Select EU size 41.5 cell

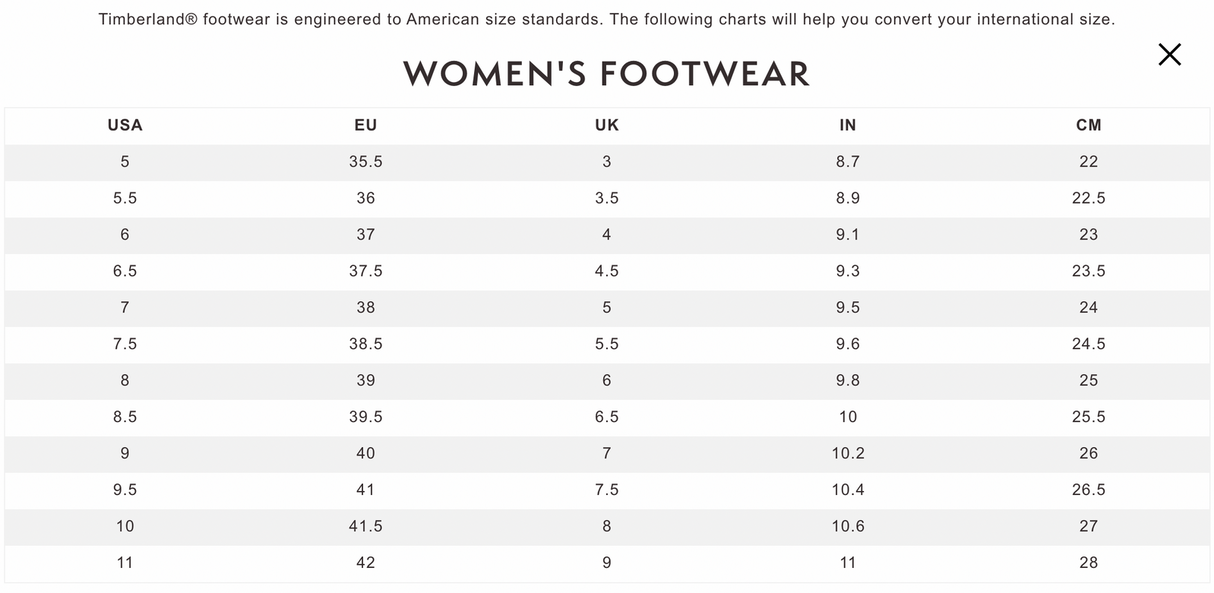[366, 526]
